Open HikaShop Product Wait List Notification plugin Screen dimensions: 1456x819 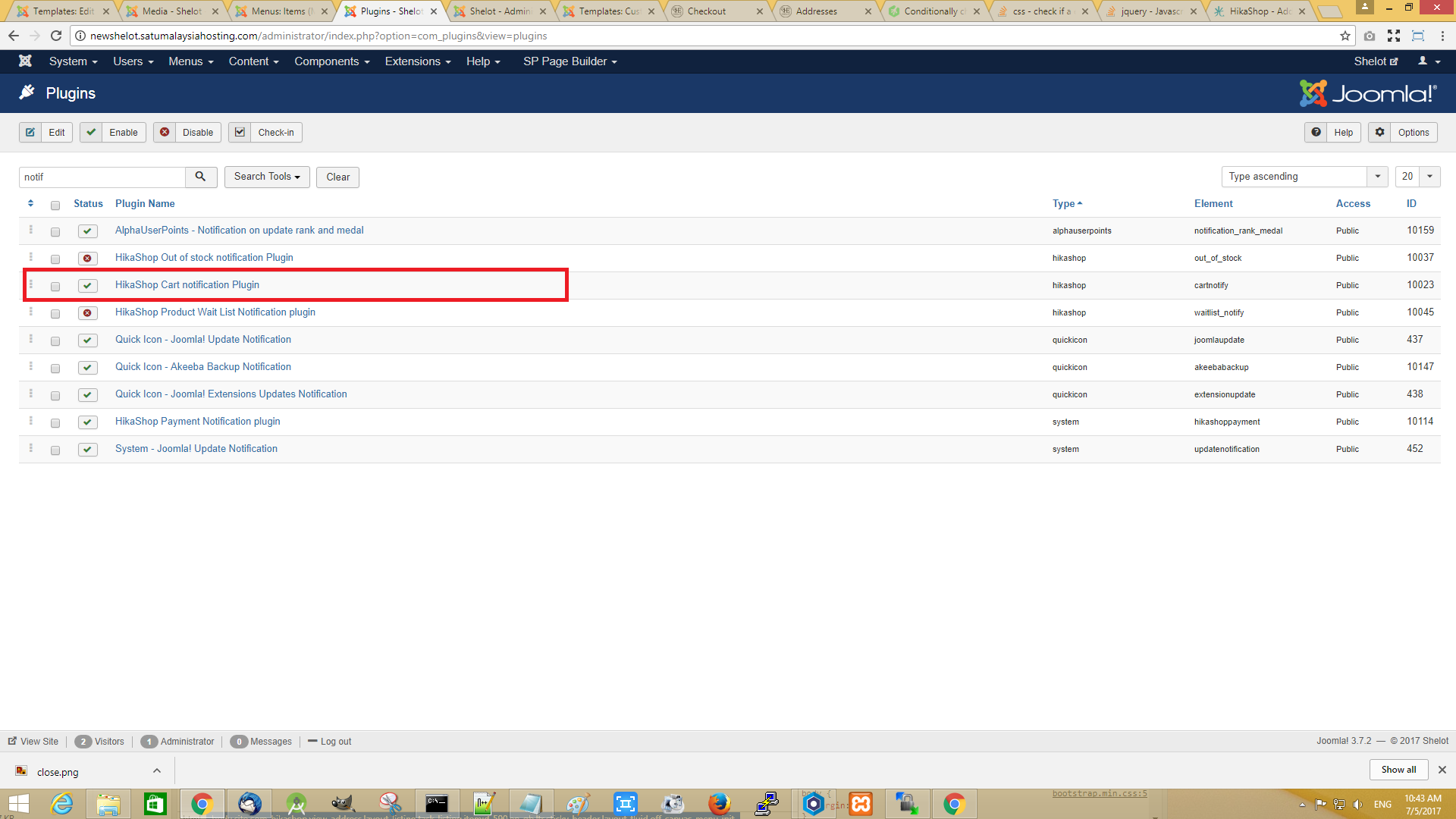click(215, 312)
